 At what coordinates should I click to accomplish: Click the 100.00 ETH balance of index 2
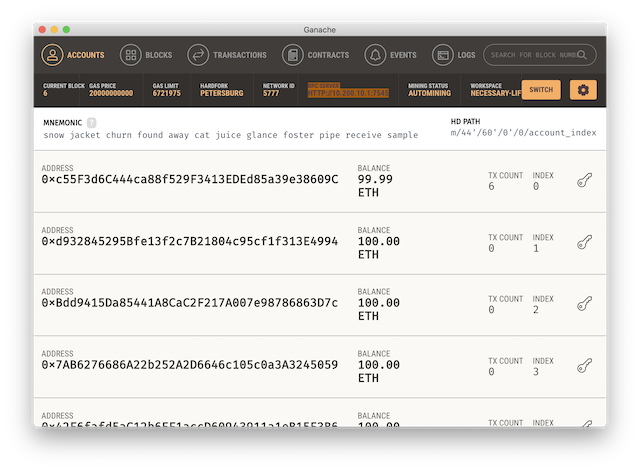tap(379, 309)
